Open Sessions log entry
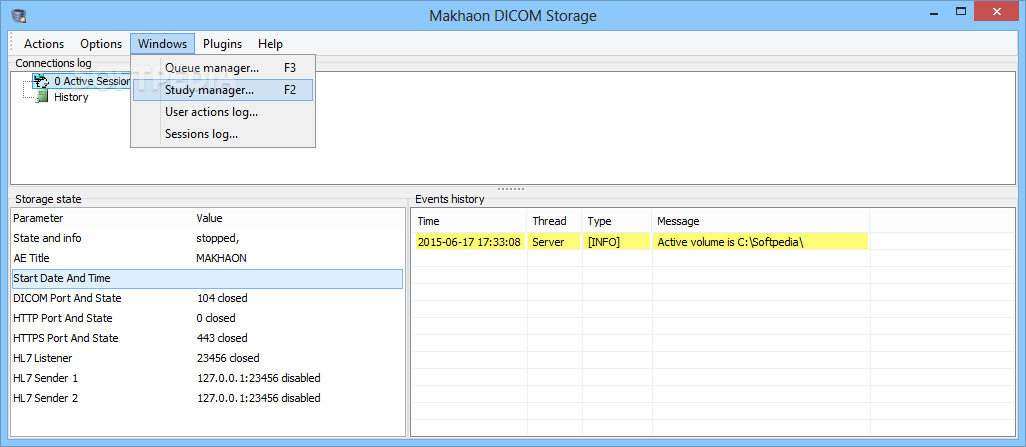Image resolution: width=1026 pixels, height=447 pixels. coord(222,134)
